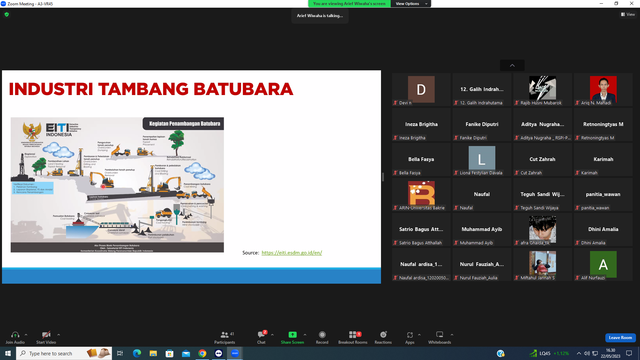Viewport: 640px width, 360px height.
Task: Click the Ineza Brigitha participant tile
Action: (x=421, y=124)
